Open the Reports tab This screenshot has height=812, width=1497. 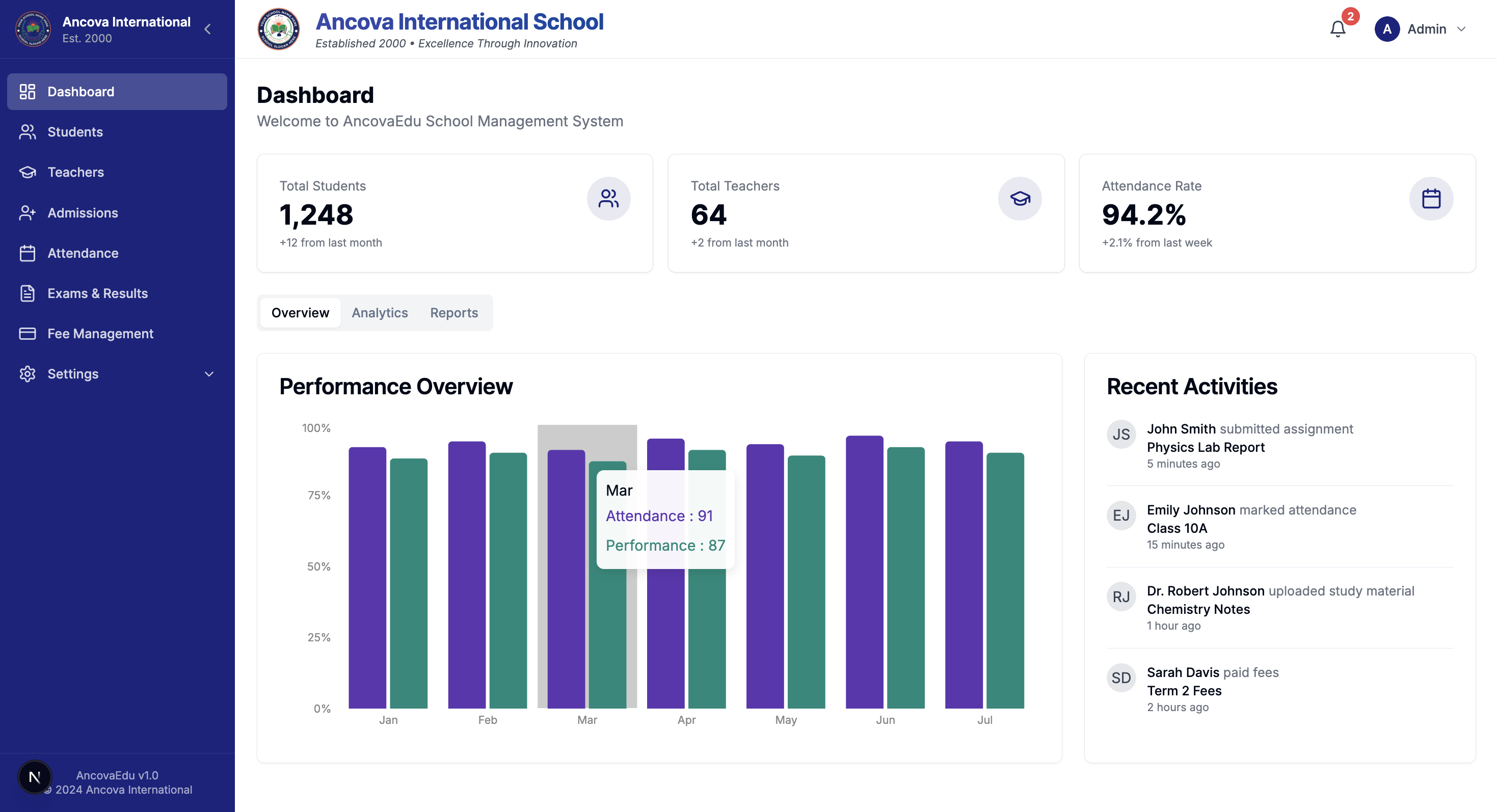(x=453, y=312)
